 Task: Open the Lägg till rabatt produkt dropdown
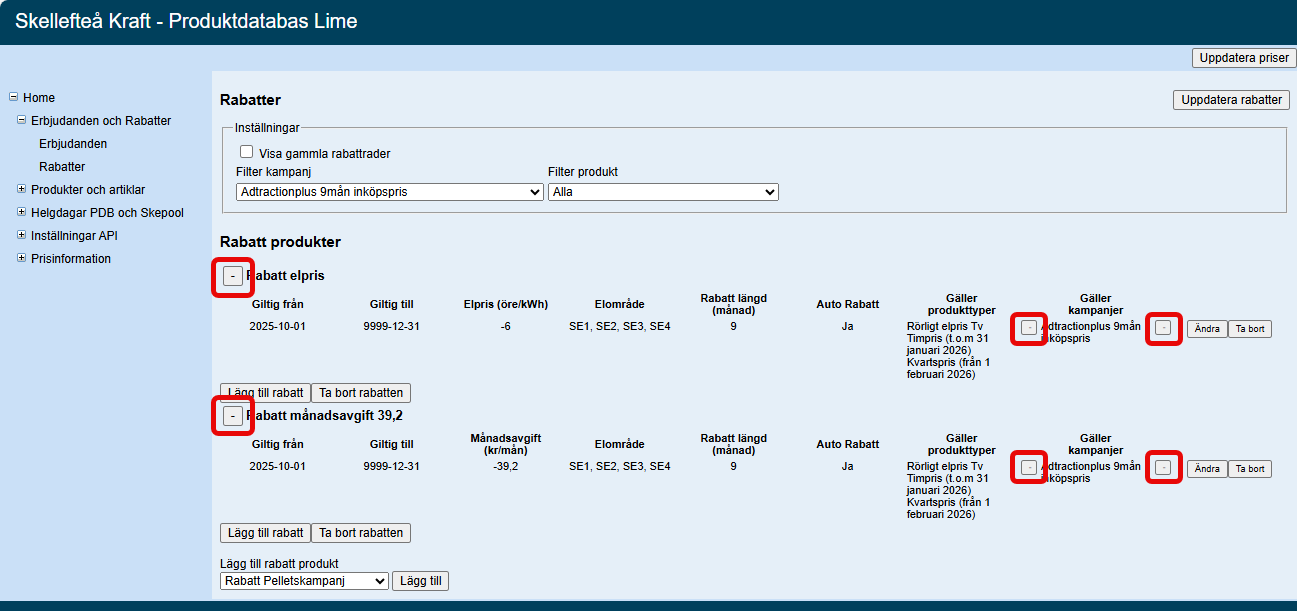click(304, 581)
